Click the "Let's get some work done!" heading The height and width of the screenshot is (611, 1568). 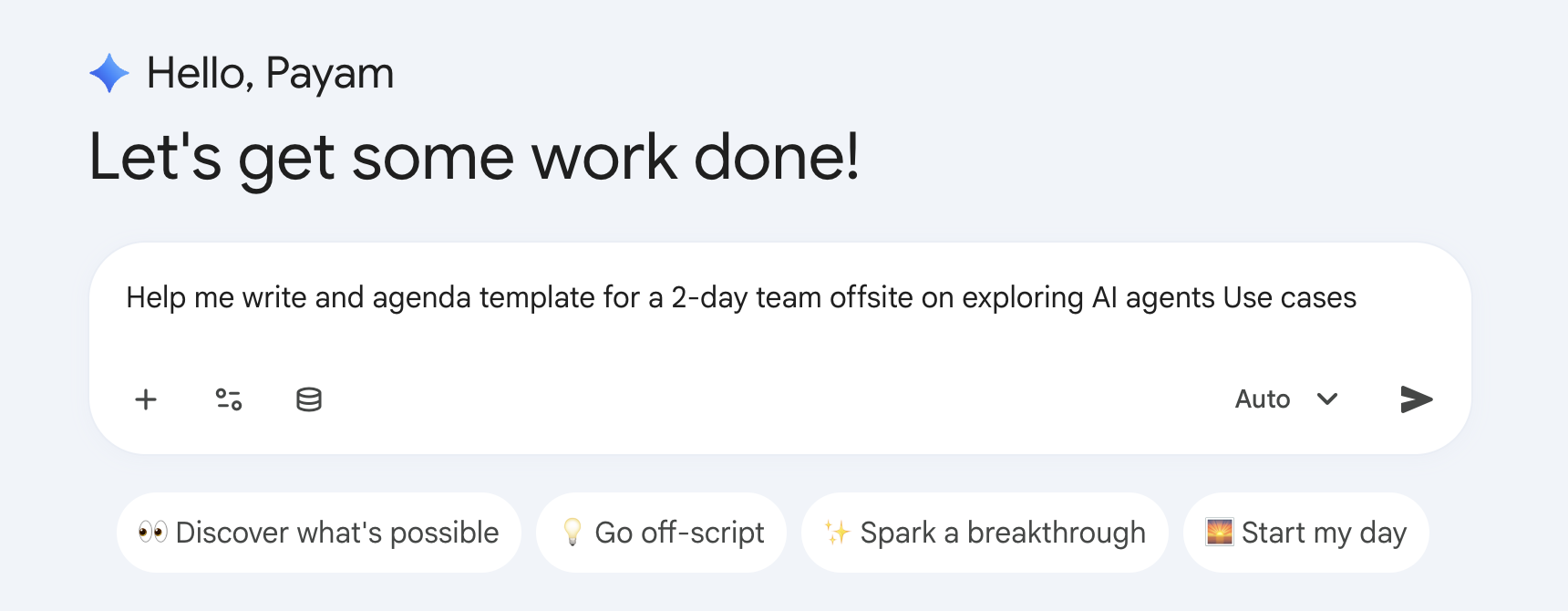475,157
